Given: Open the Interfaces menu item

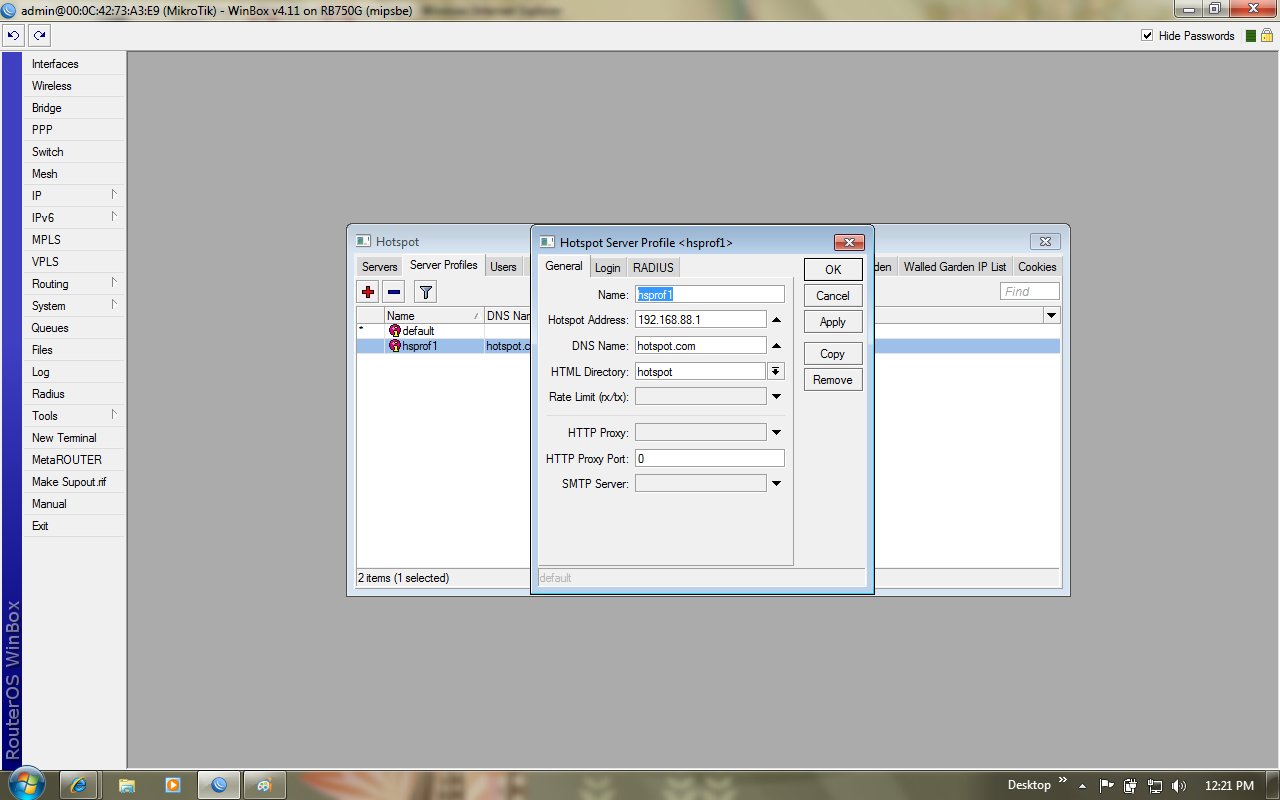Looking at the screenshot, I should point(75,64).
